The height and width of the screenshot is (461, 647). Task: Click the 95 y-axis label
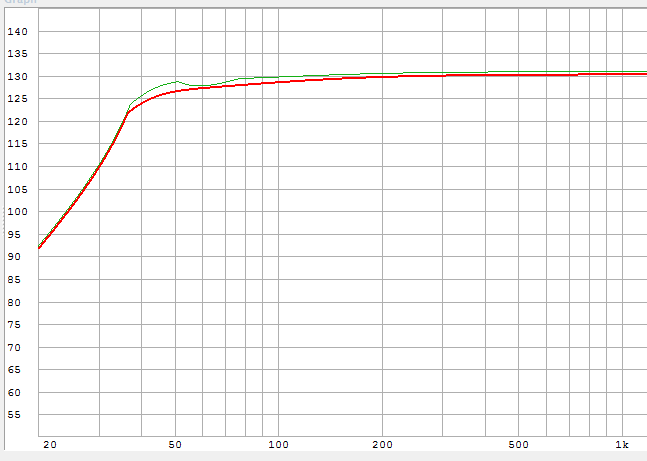pos(14,234)
